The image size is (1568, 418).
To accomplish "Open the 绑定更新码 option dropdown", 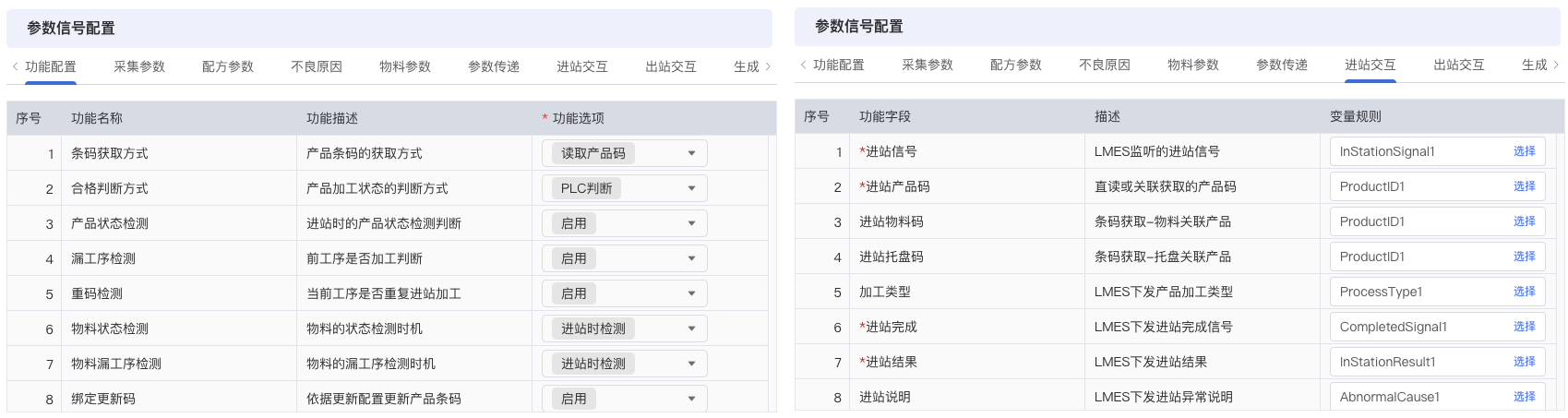I will [625, 399].
